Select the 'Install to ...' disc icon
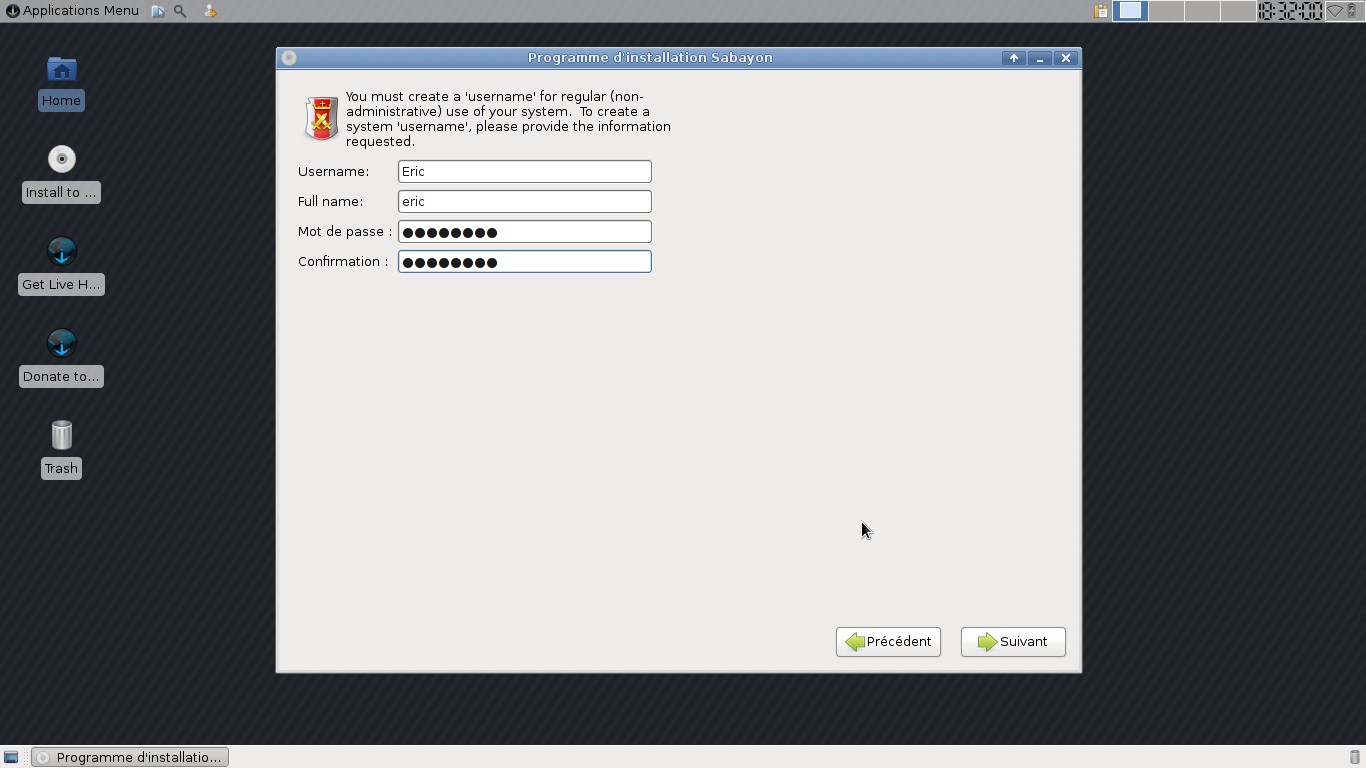1366x768 pixels. click(x=61, y=160)
